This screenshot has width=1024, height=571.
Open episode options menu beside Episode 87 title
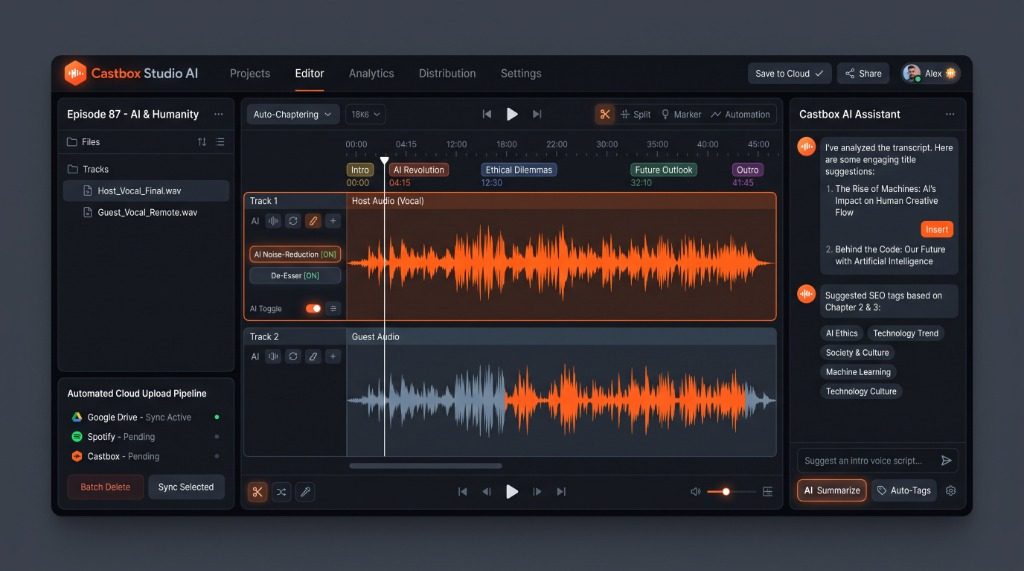[218, 114]
